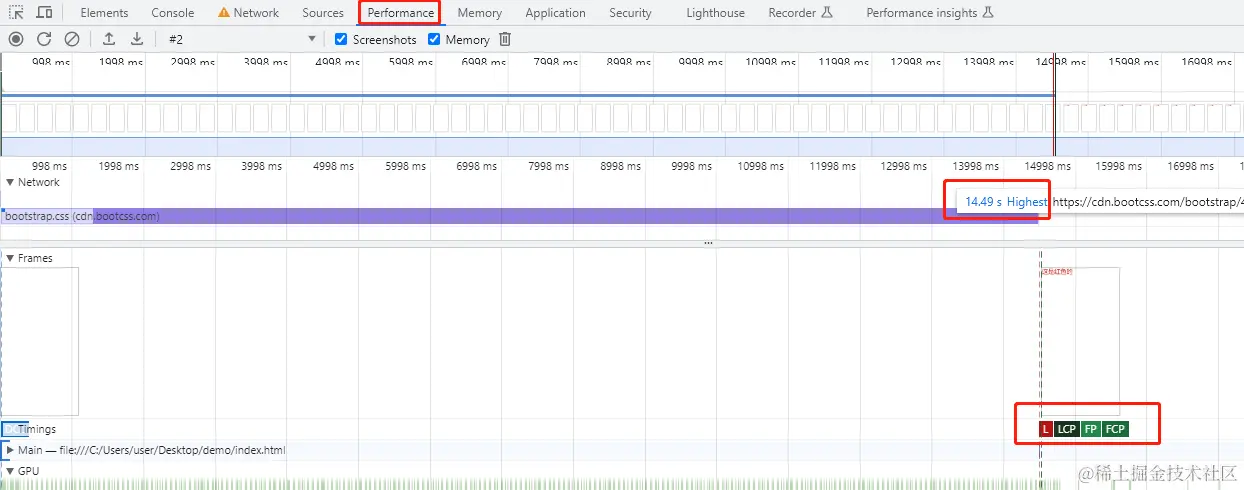The width and height of the screenshot is (1244, 490).
Task: Select the Performance tab
Action: pyautogui.click(x=400, y=13)
